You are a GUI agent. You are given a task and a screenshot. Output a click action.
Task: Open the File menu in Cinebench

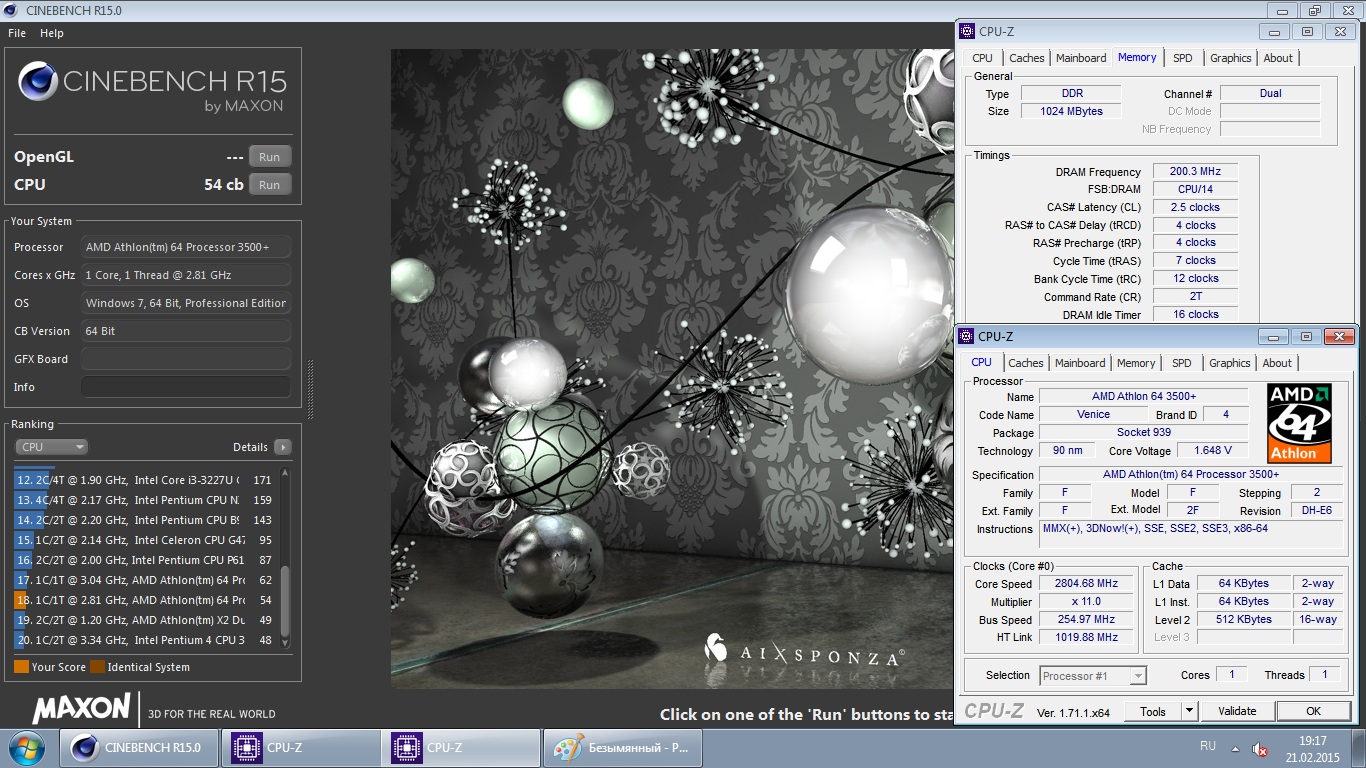coord(17,33)
